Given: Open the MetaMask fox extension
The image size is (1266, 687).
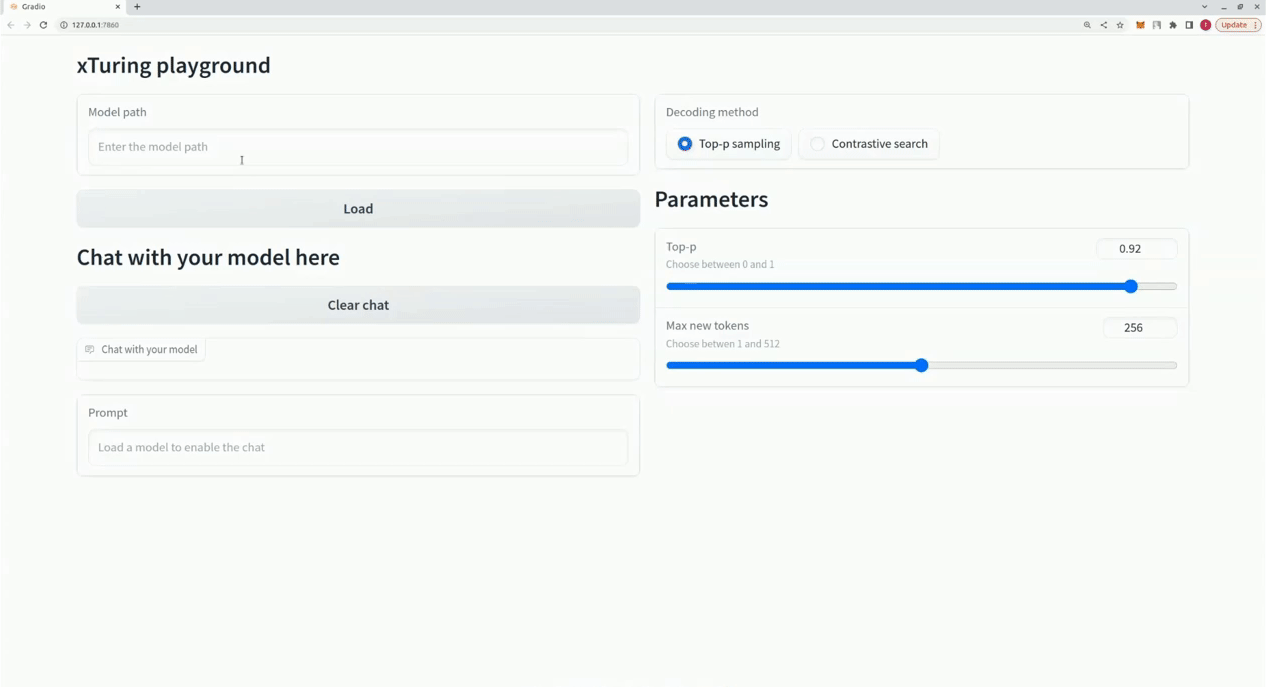Looking at the screenshot, I should [1140, 25].
